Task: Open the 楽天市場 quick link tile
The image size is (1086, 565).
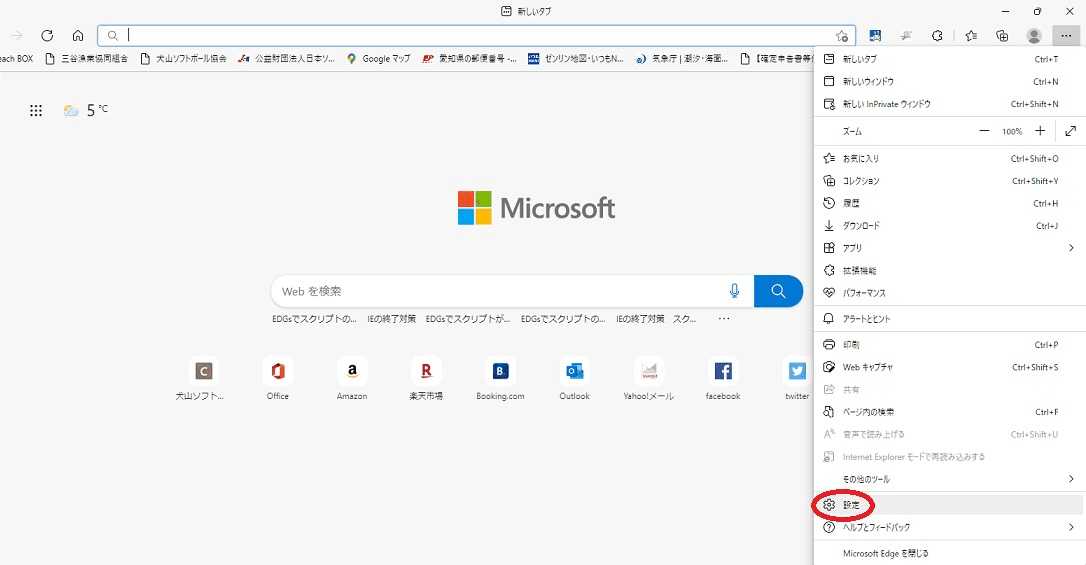Action: [426, 379]
